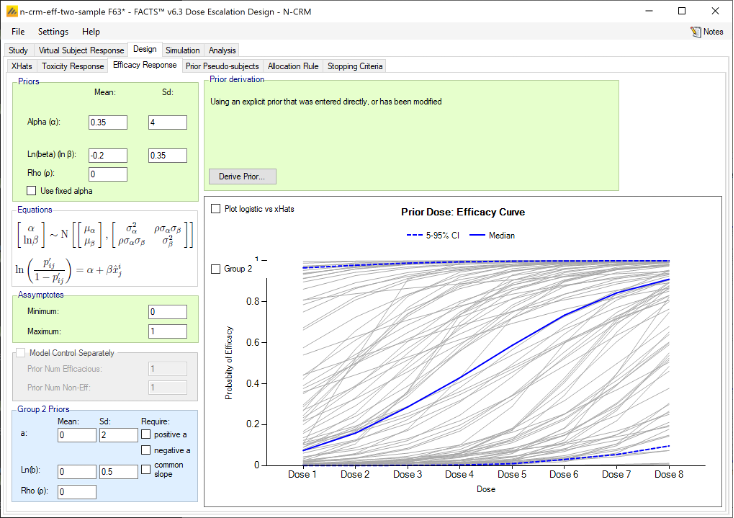
Task: Click the Ln(beta) Sd input field
Action: 167,156
